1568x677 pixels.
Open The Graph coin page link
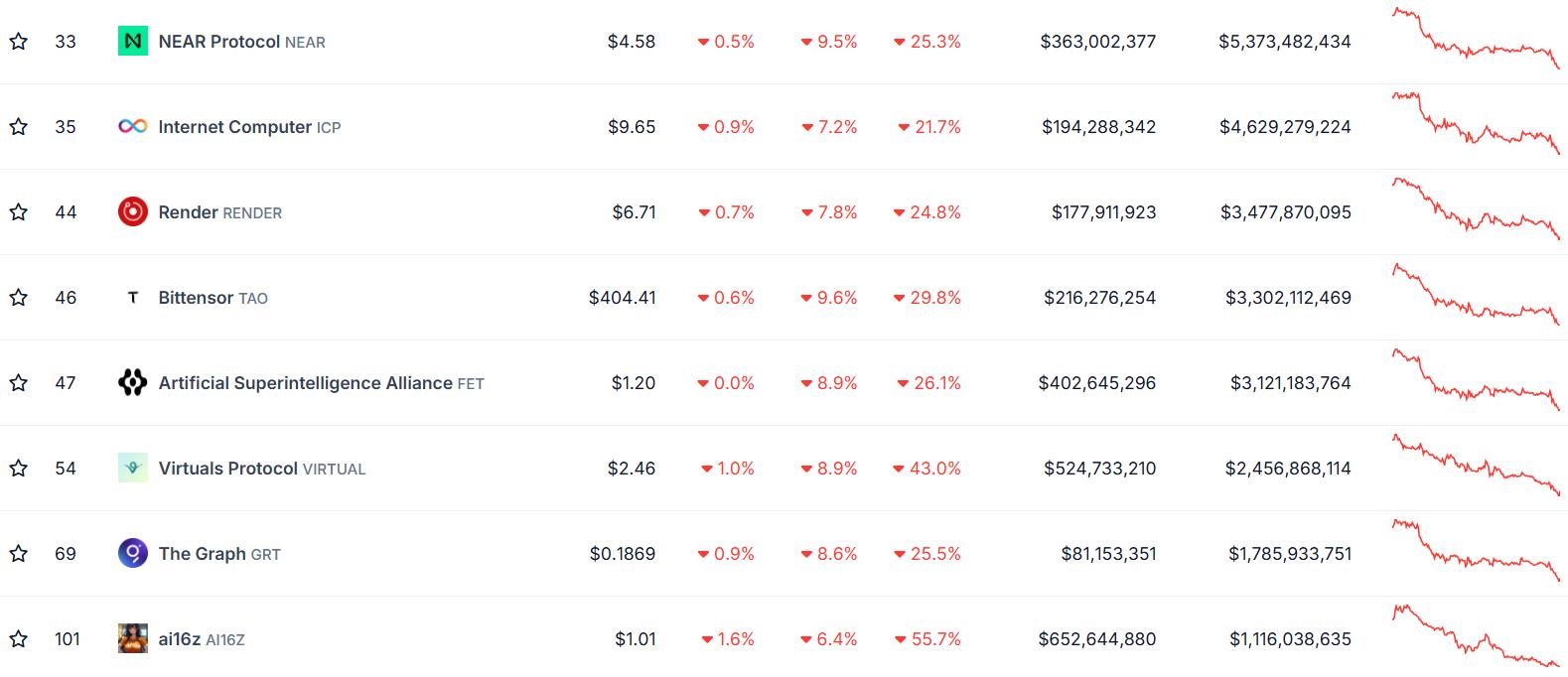(x=219, y=554)
